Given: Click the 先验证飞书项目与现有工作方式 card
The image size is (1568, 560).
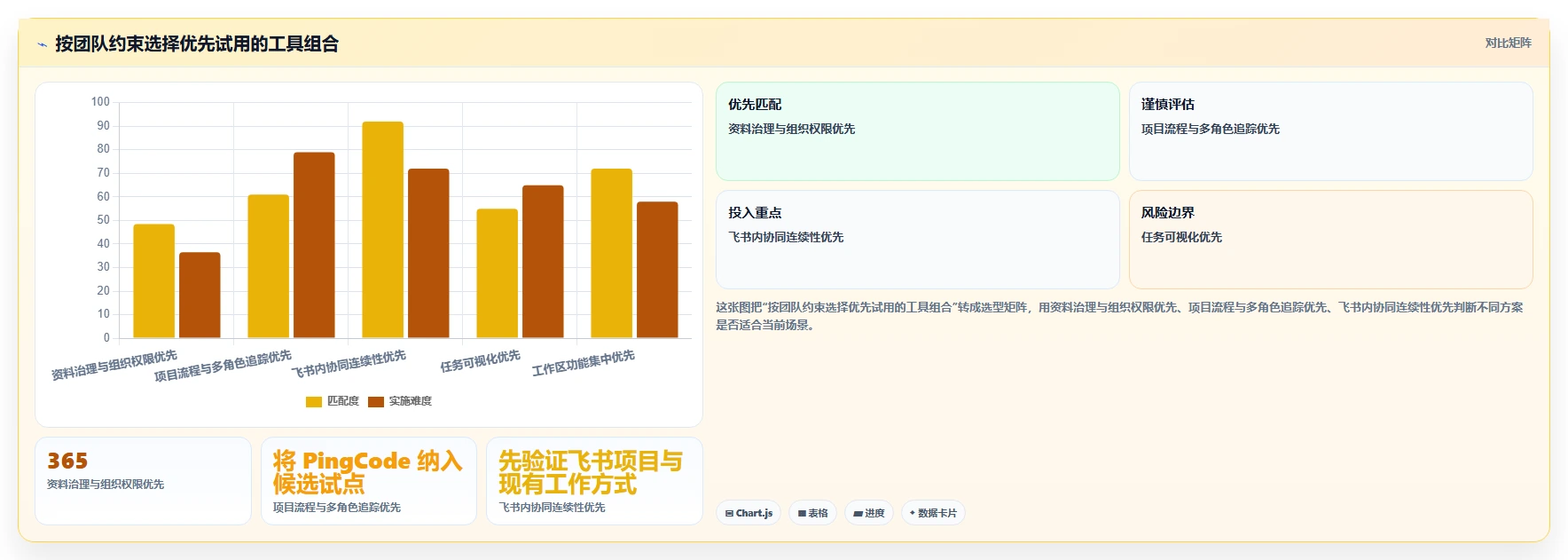Looking at the screenshot, I should tap(594, 481).
